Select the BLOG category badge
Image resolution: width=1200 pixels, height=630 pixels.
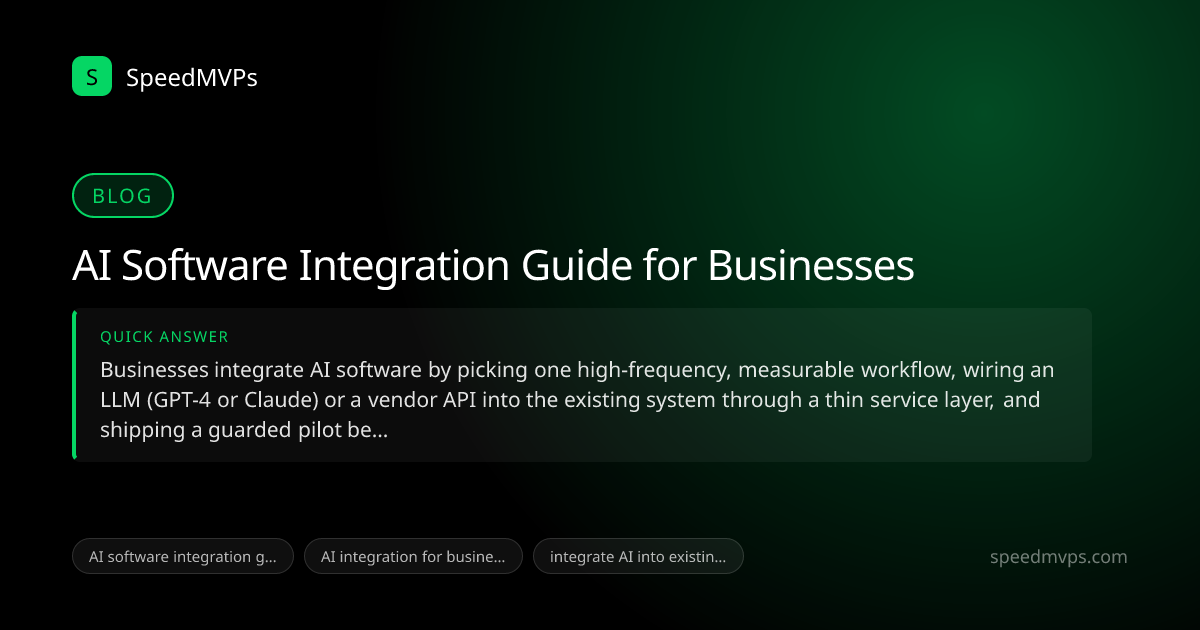pyautogui.click(x=123, y=196)
